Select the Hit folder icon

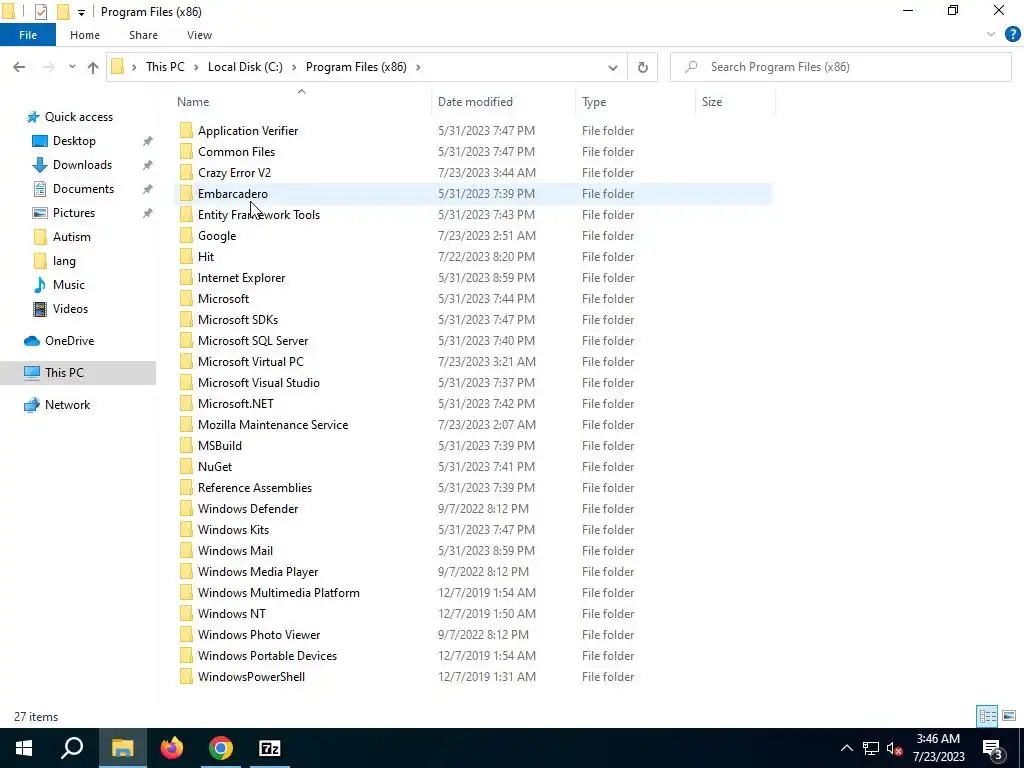click(186, 257)
